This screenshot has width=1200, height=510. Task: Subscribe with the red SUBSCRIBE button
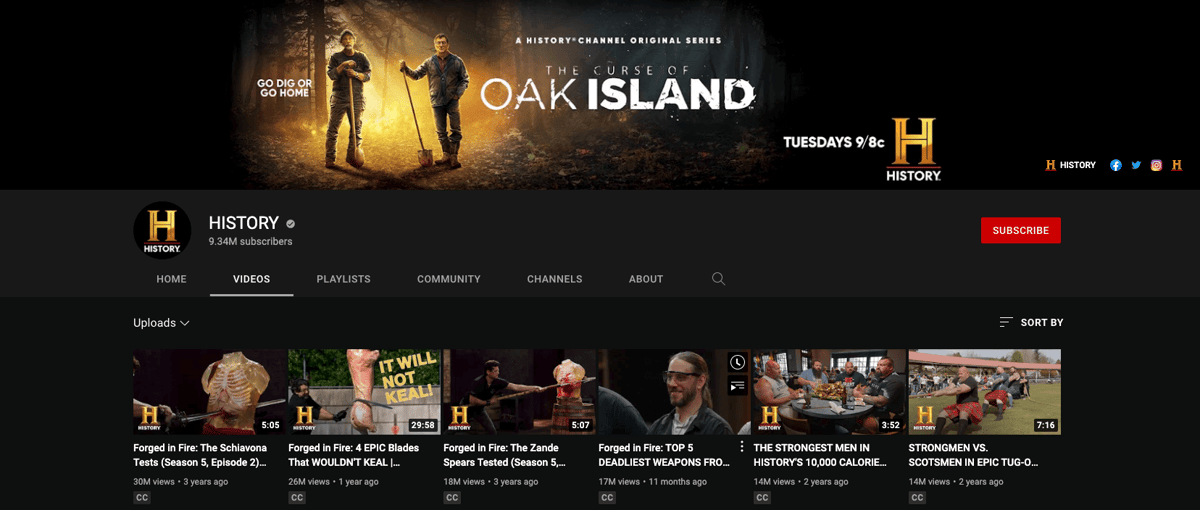coord(1021,230)
